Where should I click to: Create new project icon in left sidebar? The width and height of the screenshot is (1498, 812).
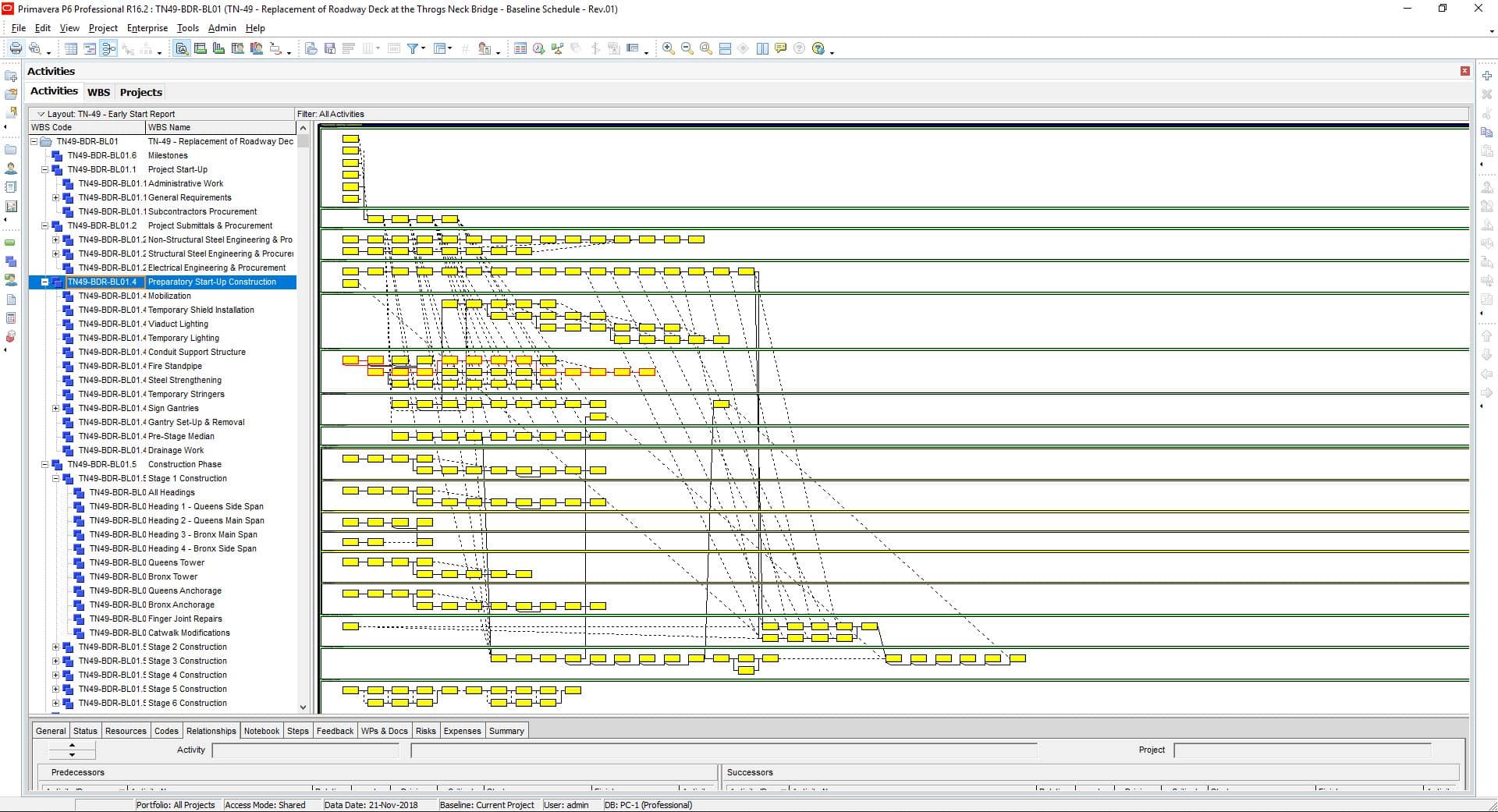coord(11,76)
